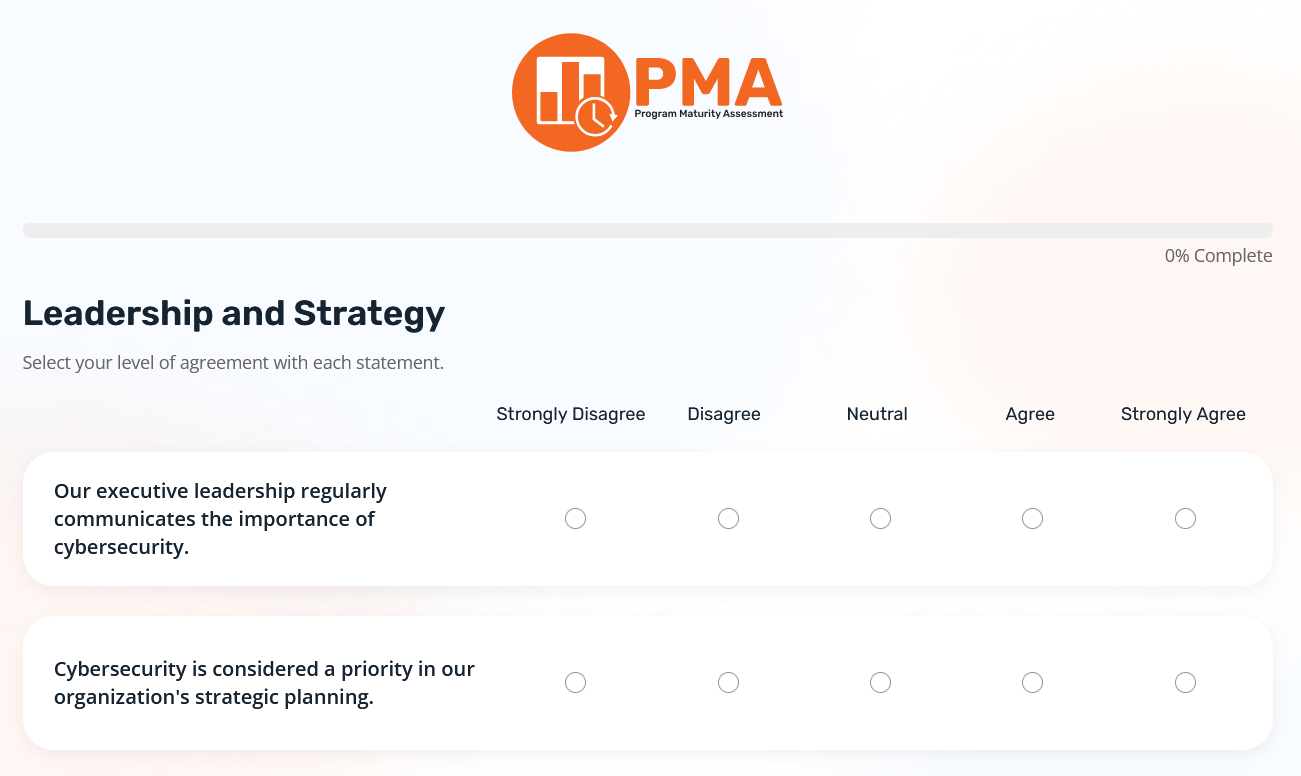Select Strongly Disagree for the strategic planning statement
Screen dimensions: 1301x776
(x=575, y=682)
